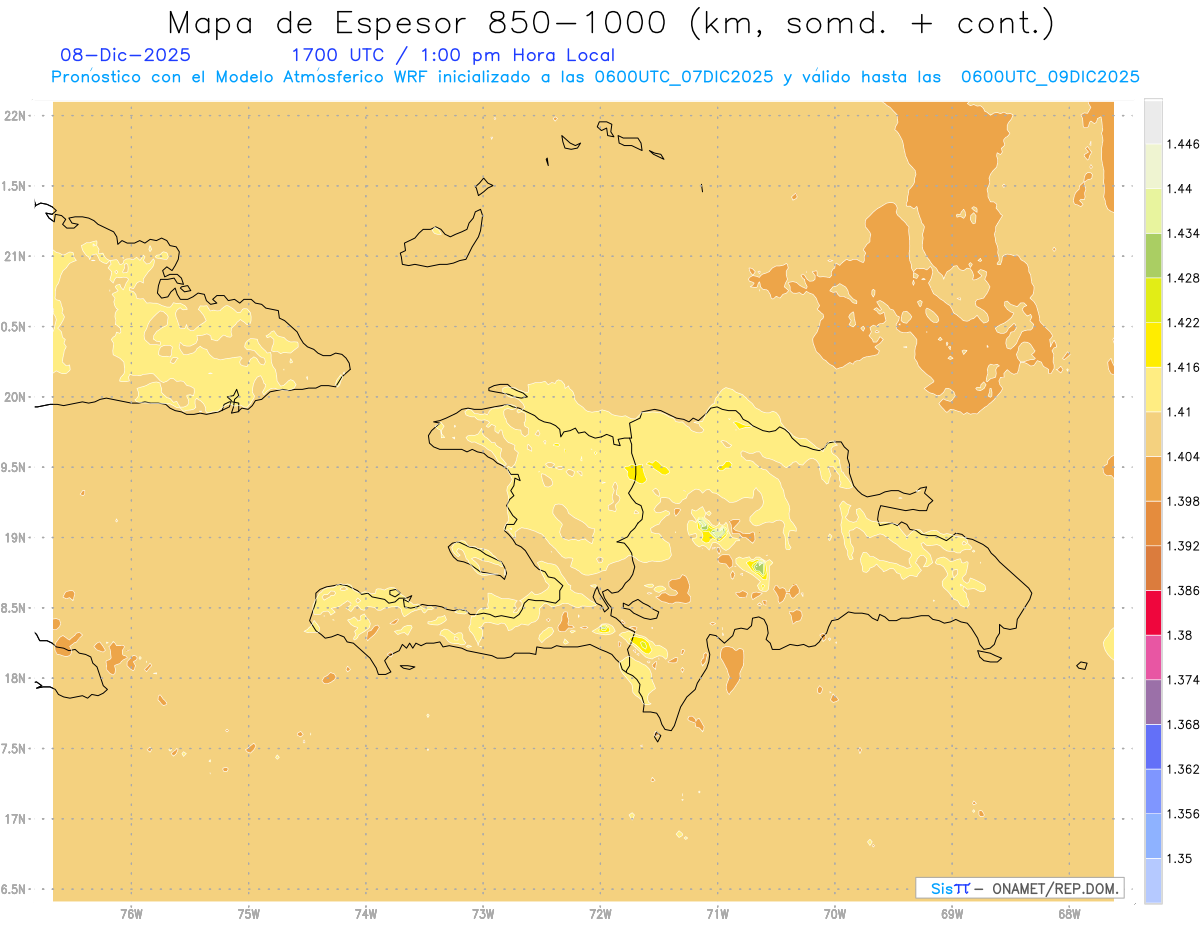Click the colorbar value '1.374'

pos(1184,680)
